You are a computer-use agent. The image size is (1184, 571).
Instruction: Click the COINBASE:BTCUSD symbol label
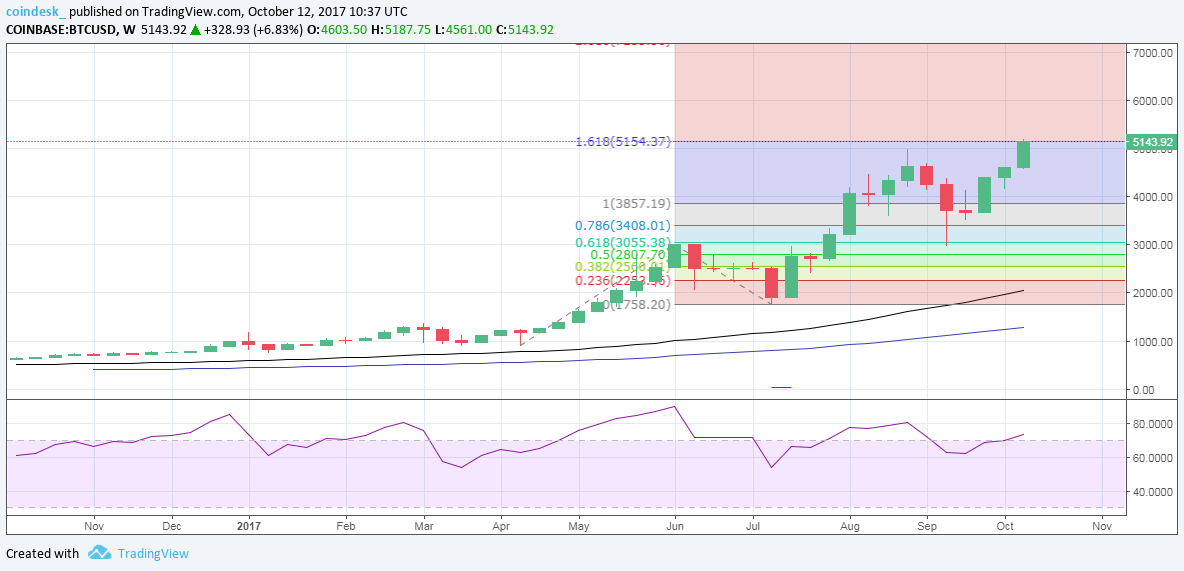pos(62,29)
